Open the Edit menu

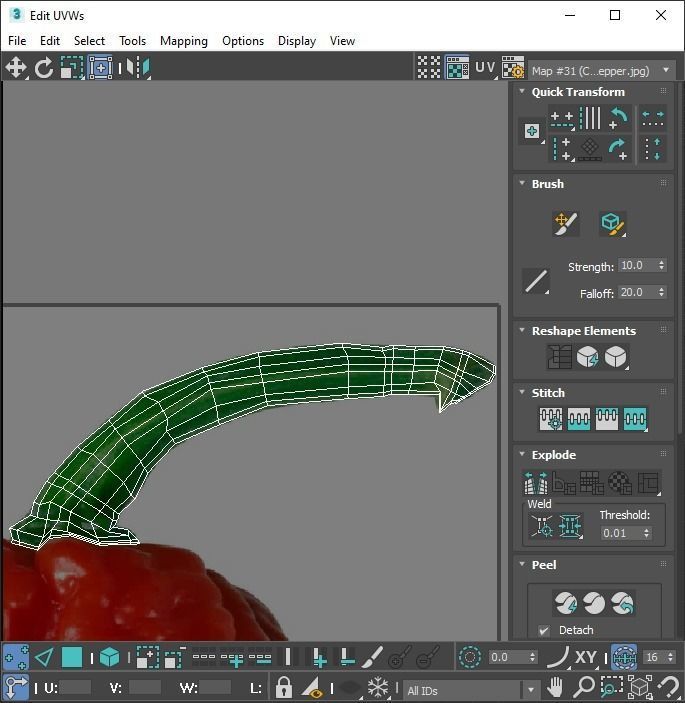point(50,41)
